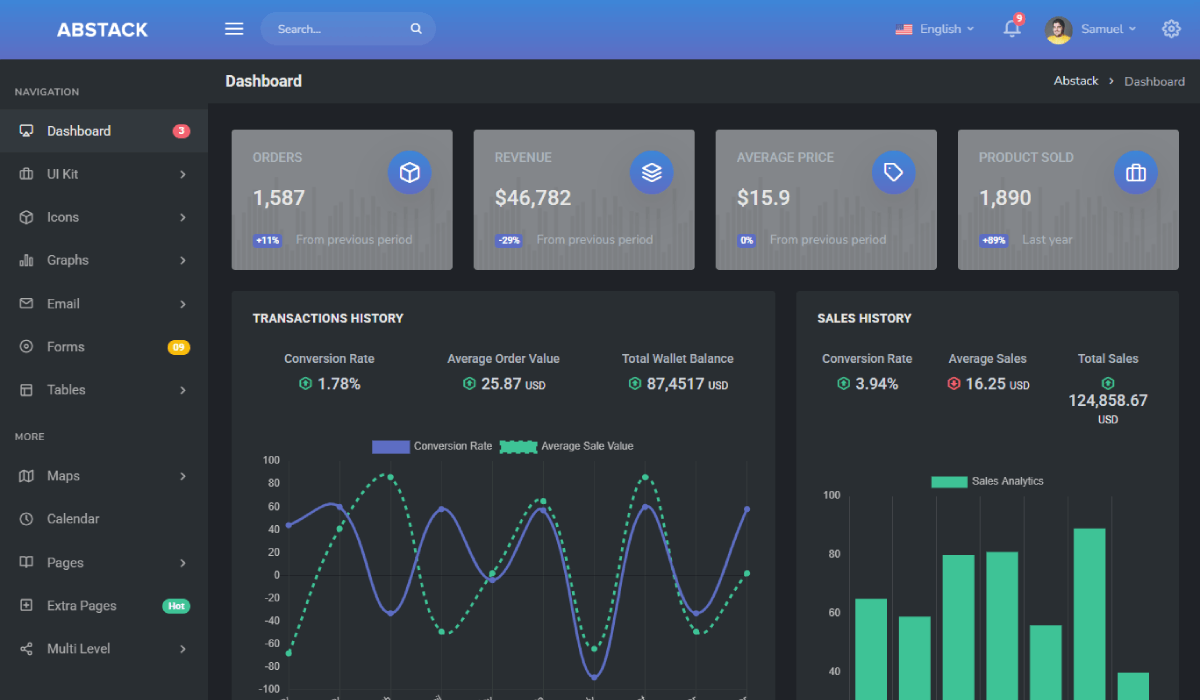Click the Orders box icon
This screenshot has height=700, width=1200.
[409, 173]
